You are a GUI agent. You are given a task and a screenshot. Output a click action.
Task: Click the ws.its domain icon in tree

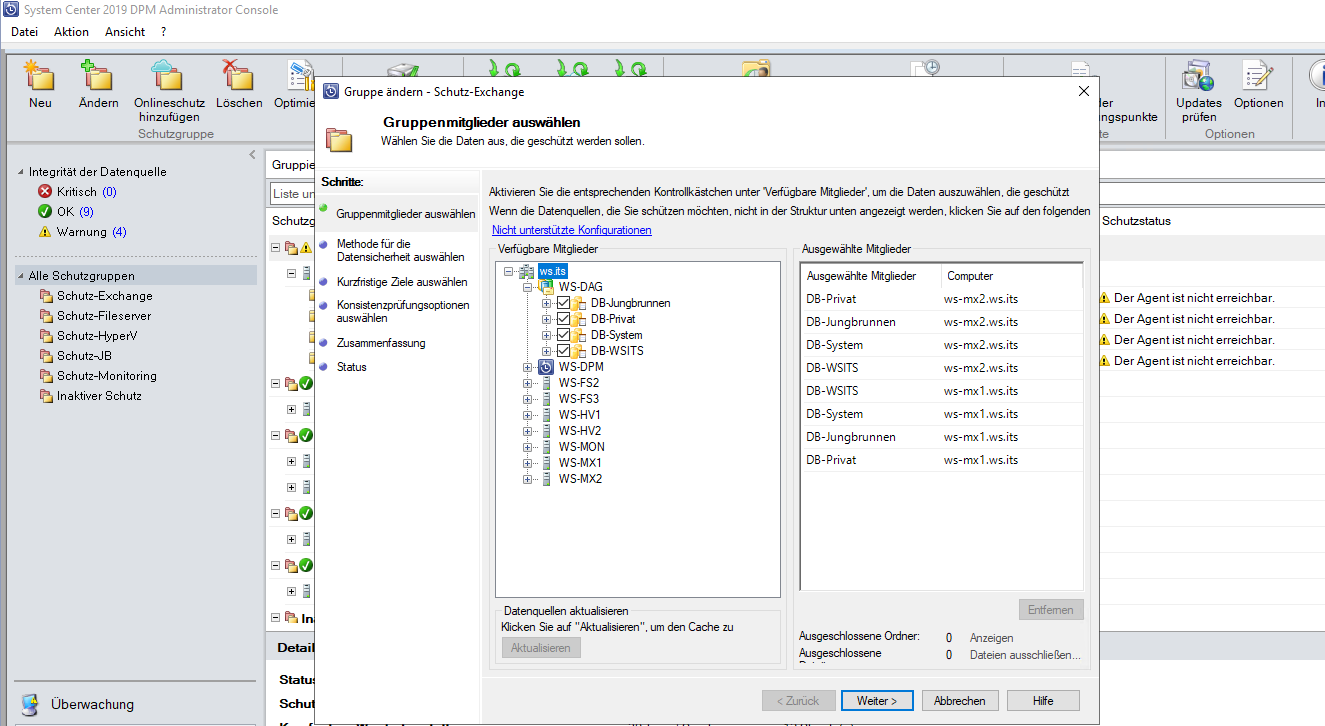(x=527, y=271)
